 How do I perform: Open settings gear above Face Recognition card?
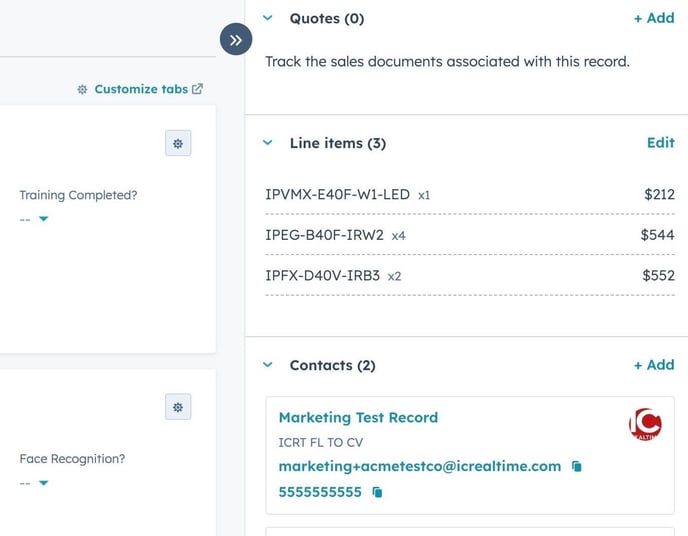(178, 407)
